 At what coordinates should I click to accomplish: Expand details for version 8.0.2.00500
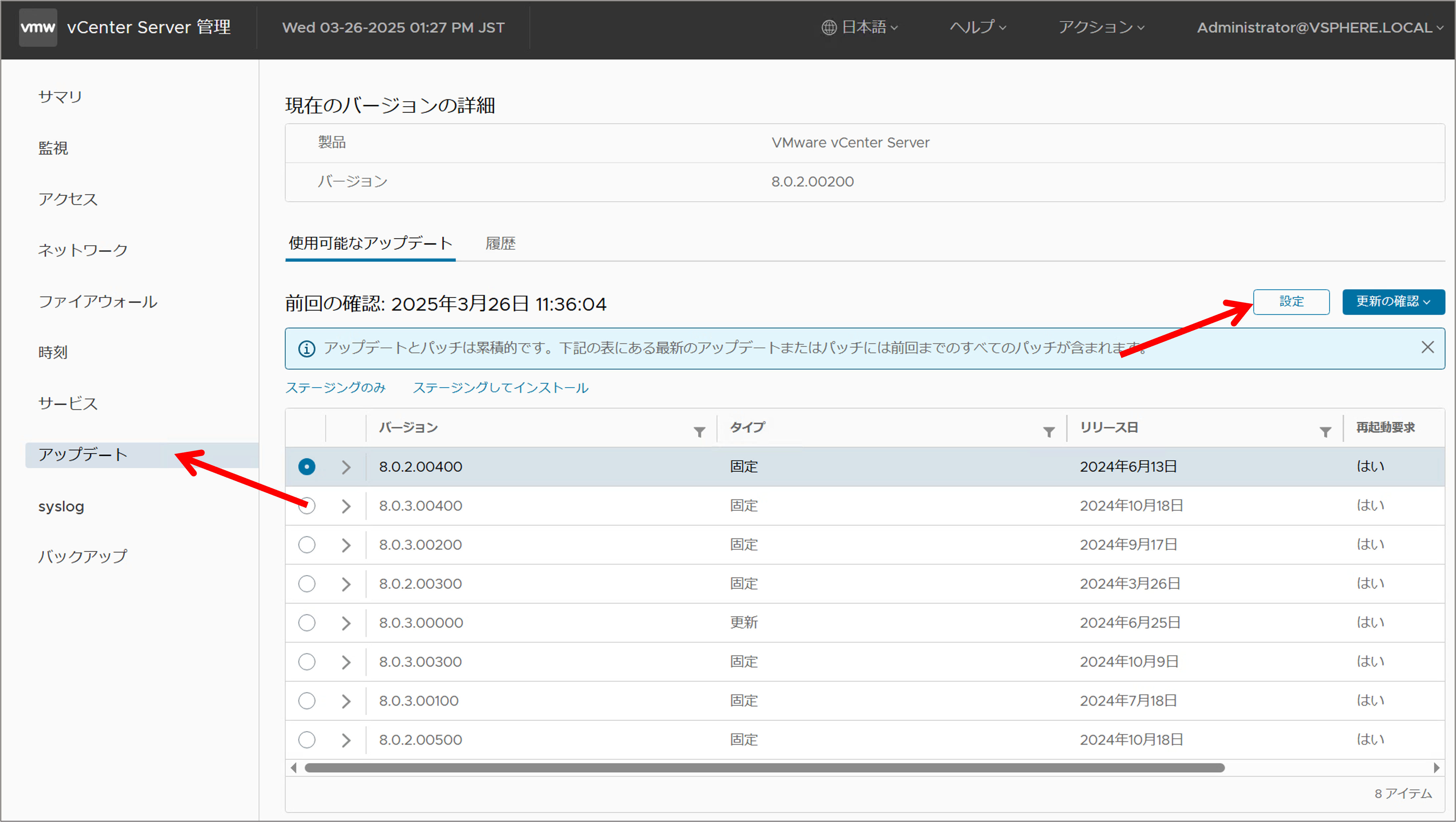click(x=346, y=740)
